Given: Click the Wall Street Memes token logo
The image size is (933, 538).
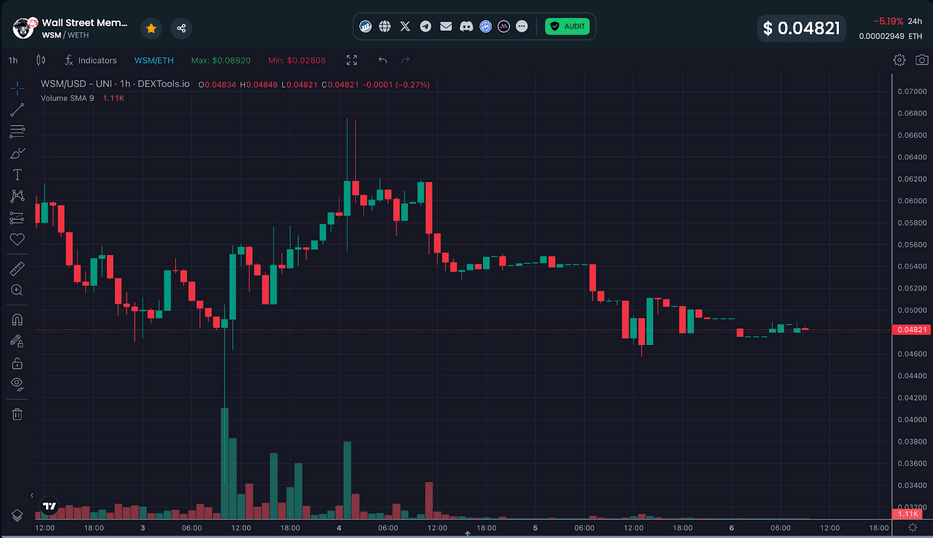Looking at the screenshot, I should tap(24, 27).
